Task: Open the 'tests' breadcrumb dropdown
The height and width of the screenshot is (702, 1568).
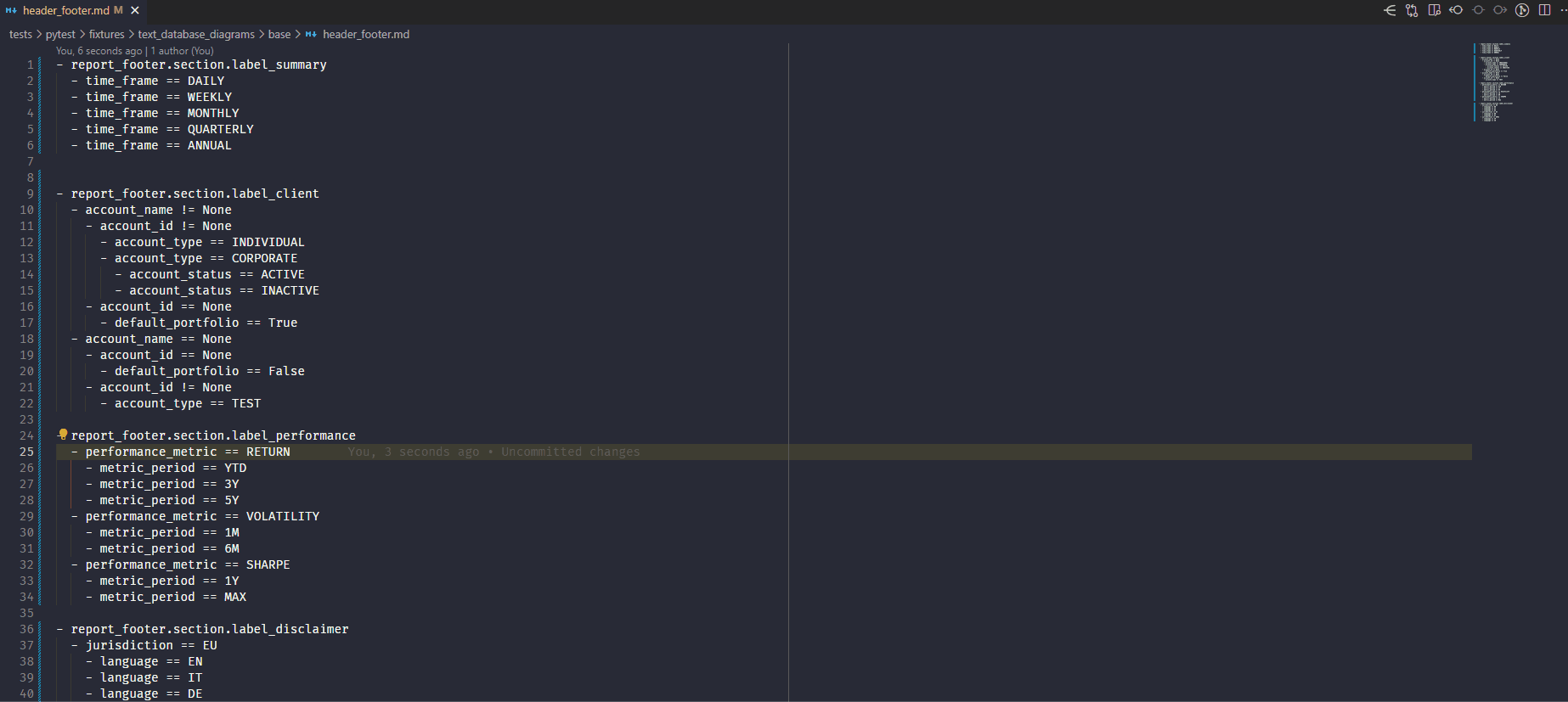Action: click(20, 34)
